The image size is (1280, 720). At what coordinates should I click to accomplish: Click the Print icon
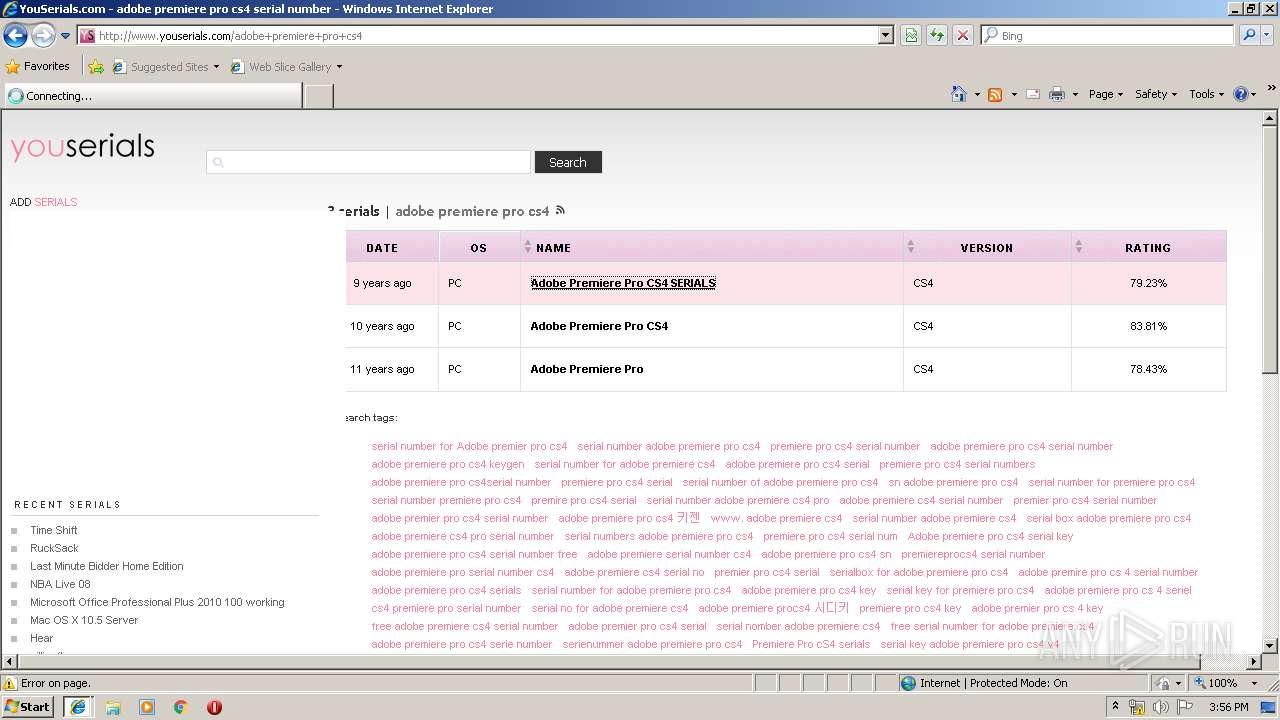(x=1056, y=94)
